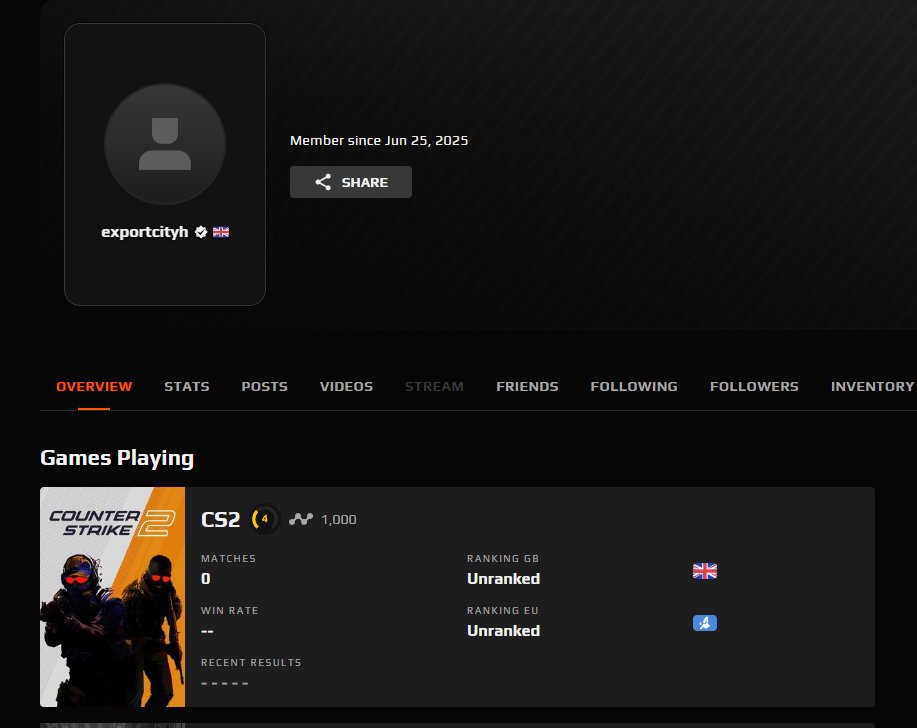
Task: Click the CS2 skill level 4 badge
Action: pos(264,519)
